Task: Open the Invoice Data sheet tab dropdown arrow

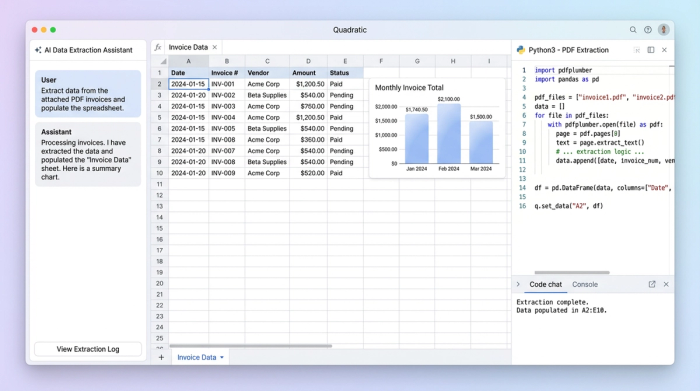Action: coord(222,358)
